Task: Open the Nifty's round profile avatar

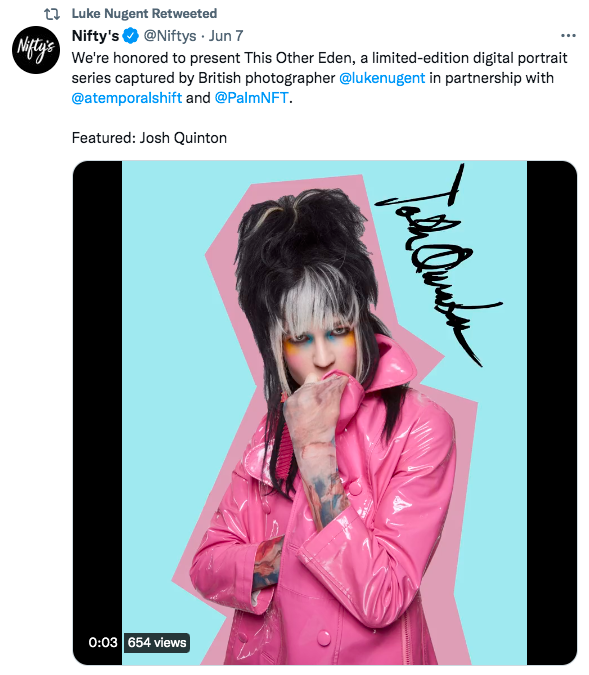Action: [36, 50]
